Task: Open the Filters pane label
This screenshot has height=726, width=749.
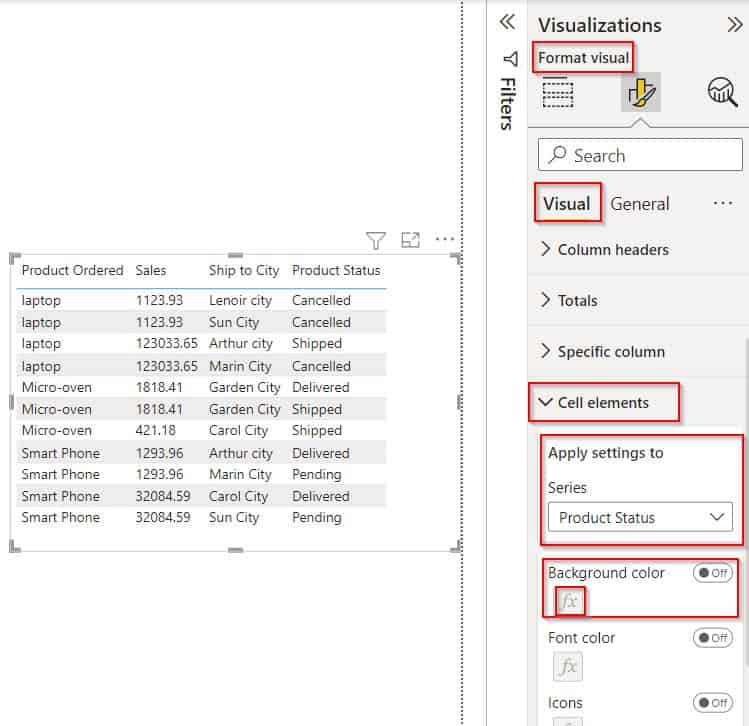Action: pyautogui.click(x=508, y=104)
